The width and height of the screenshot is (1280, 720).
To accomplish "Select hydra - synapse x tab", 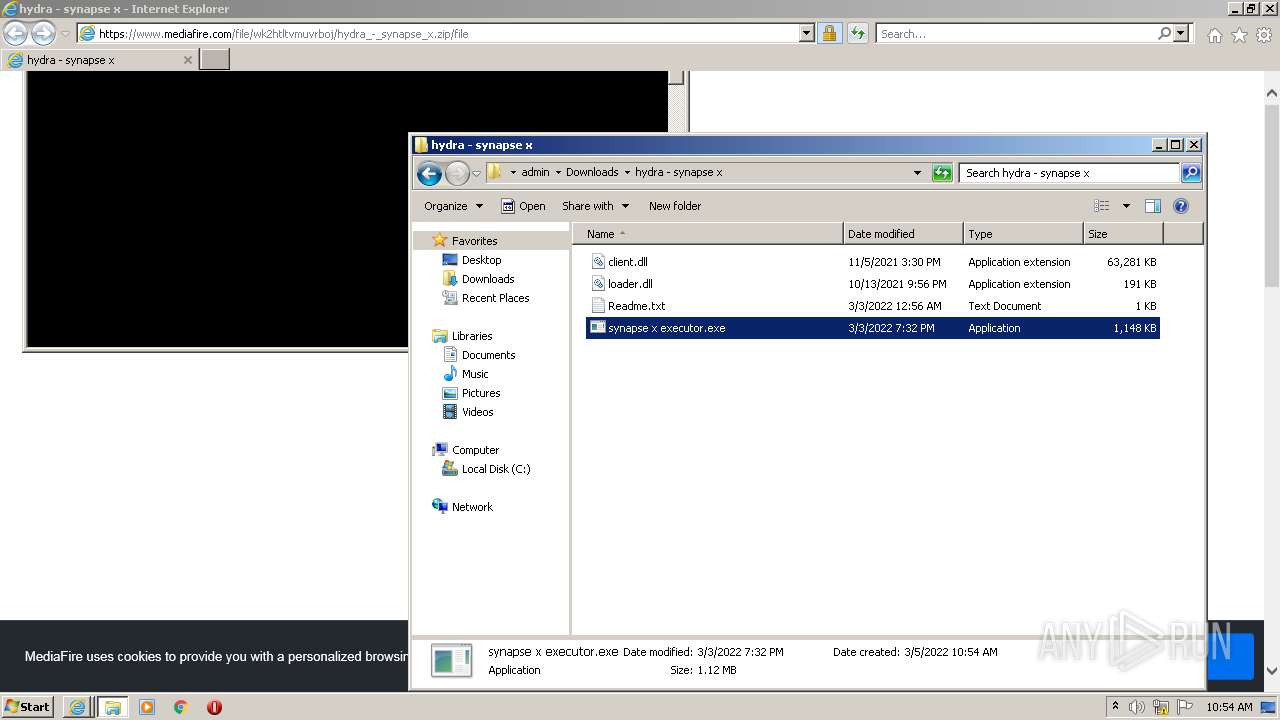I will point(100,60).
